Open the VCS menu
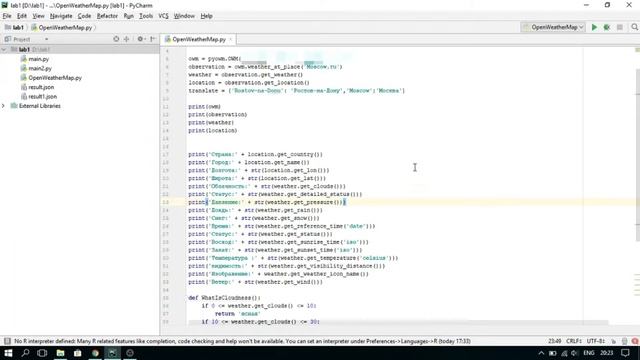 click(163, 16)
